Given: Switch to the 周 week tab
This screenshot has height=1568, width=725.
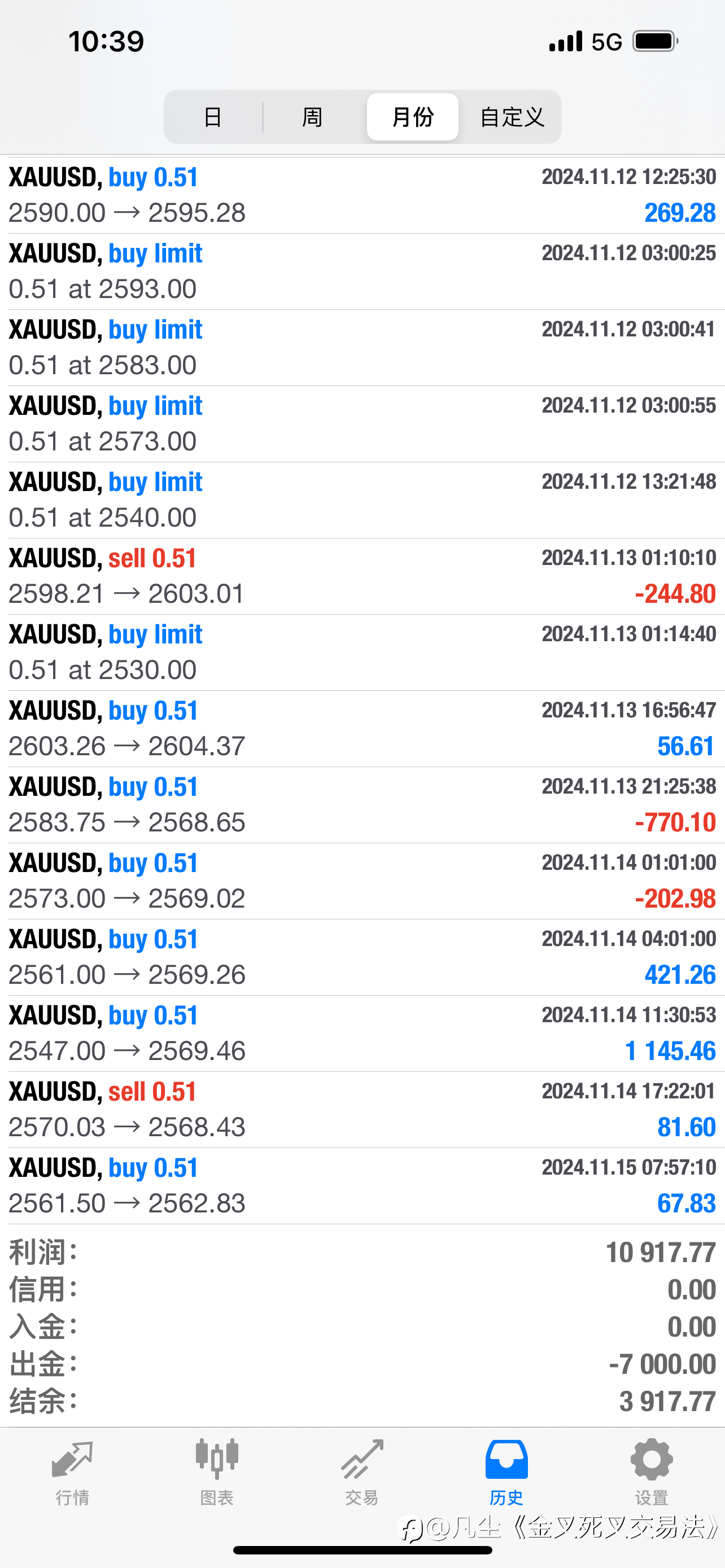Looking at the screenshot, I should 313,117.
